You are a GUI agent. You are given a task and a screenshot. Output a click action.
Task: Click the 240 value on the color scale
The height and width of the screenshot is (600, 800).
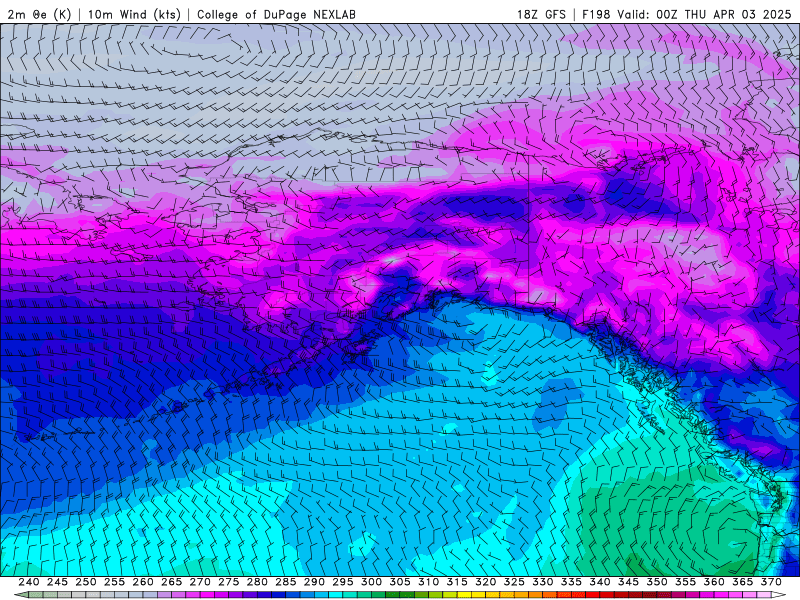(29, 582)
